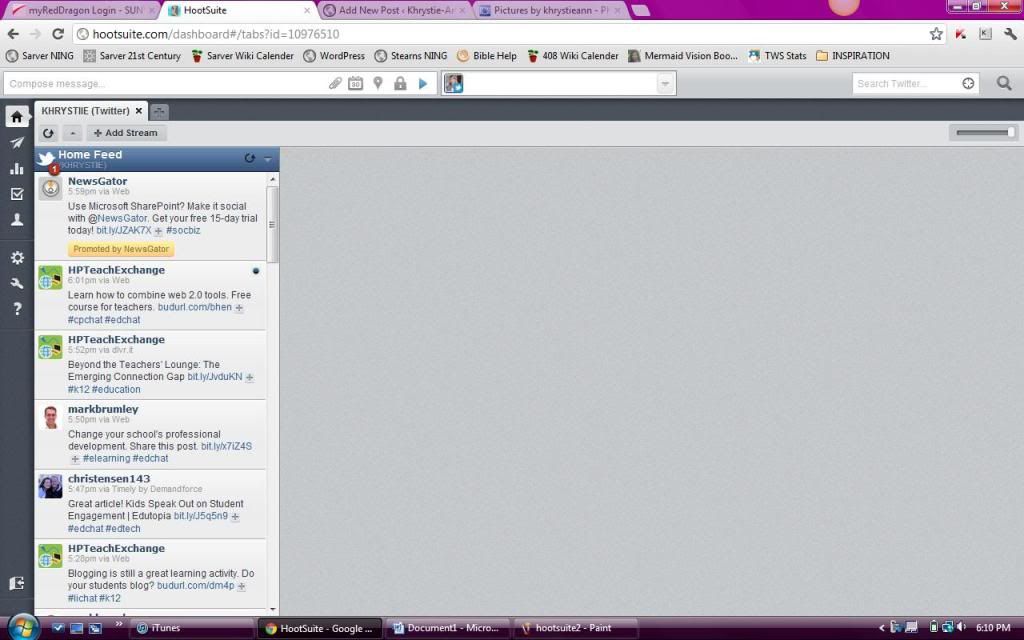This screenshot has height=640, width=1024.
Task: Open Home Feed stream options dropdown
Action: 268,159
